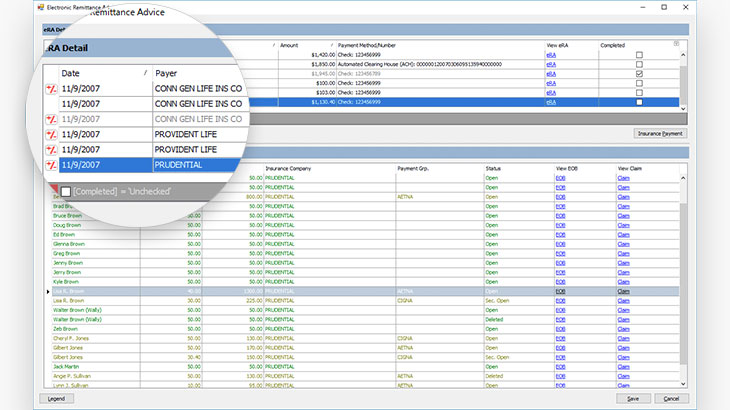Open the Legend button
The width and height of the screenshot is (730, 410).
coord(56,399)
